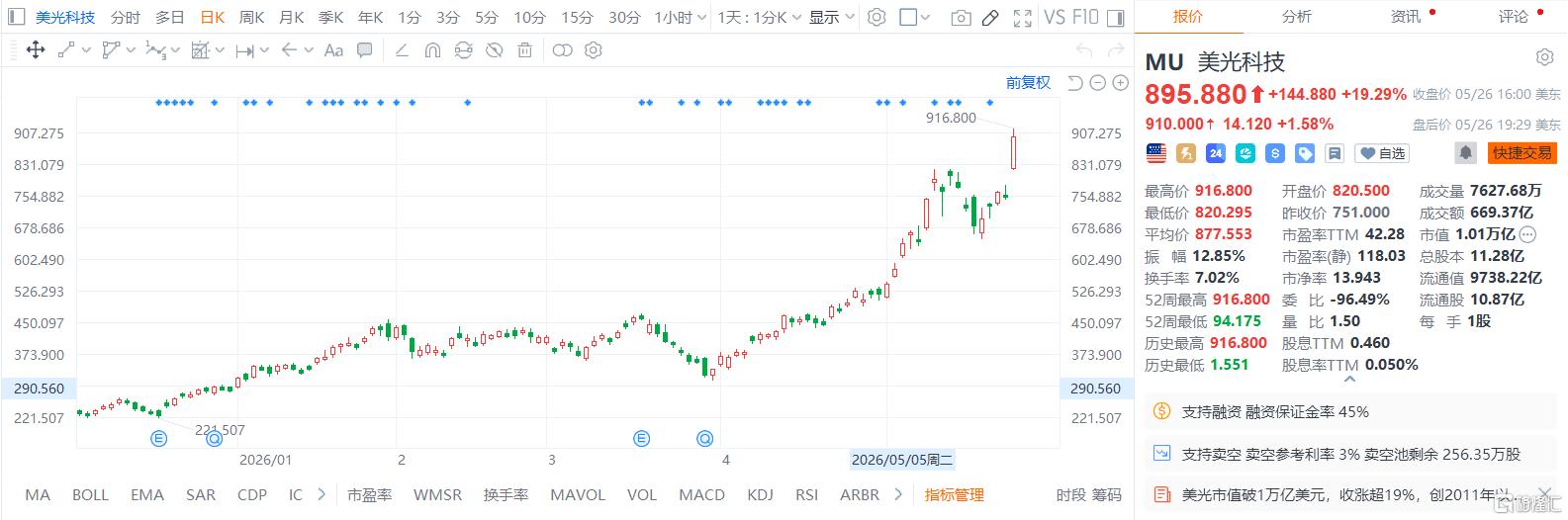1568x520 pixels.
Task: Delete drawings with trash icon
Action: coord(525,50)
